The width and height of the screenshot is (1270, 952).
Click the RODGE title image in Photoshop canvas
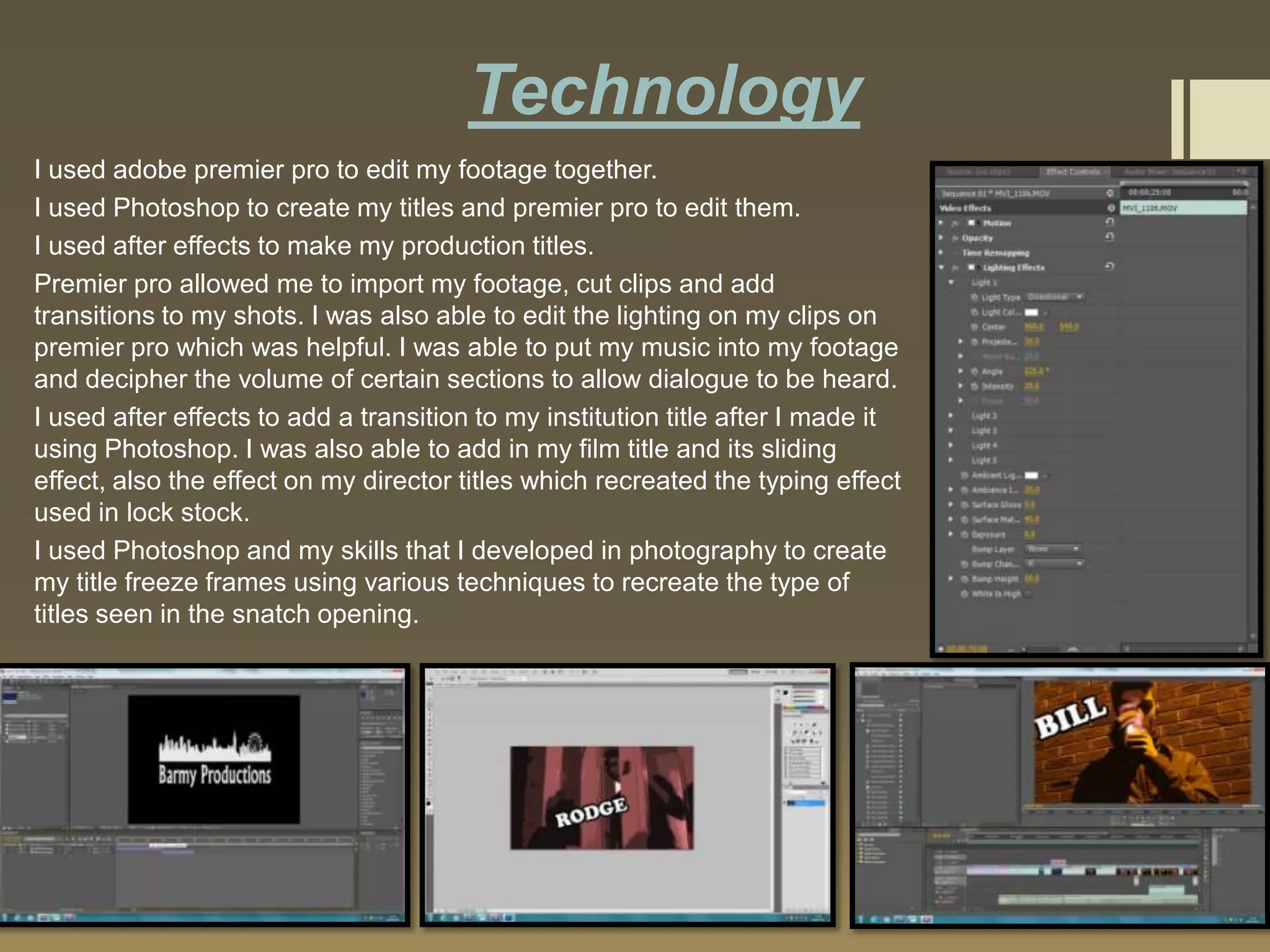click(602, 798)
